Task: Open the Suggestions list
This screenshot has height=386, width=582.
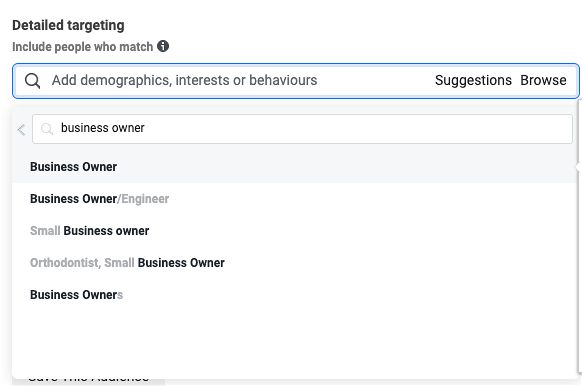Action: [473, 80]
